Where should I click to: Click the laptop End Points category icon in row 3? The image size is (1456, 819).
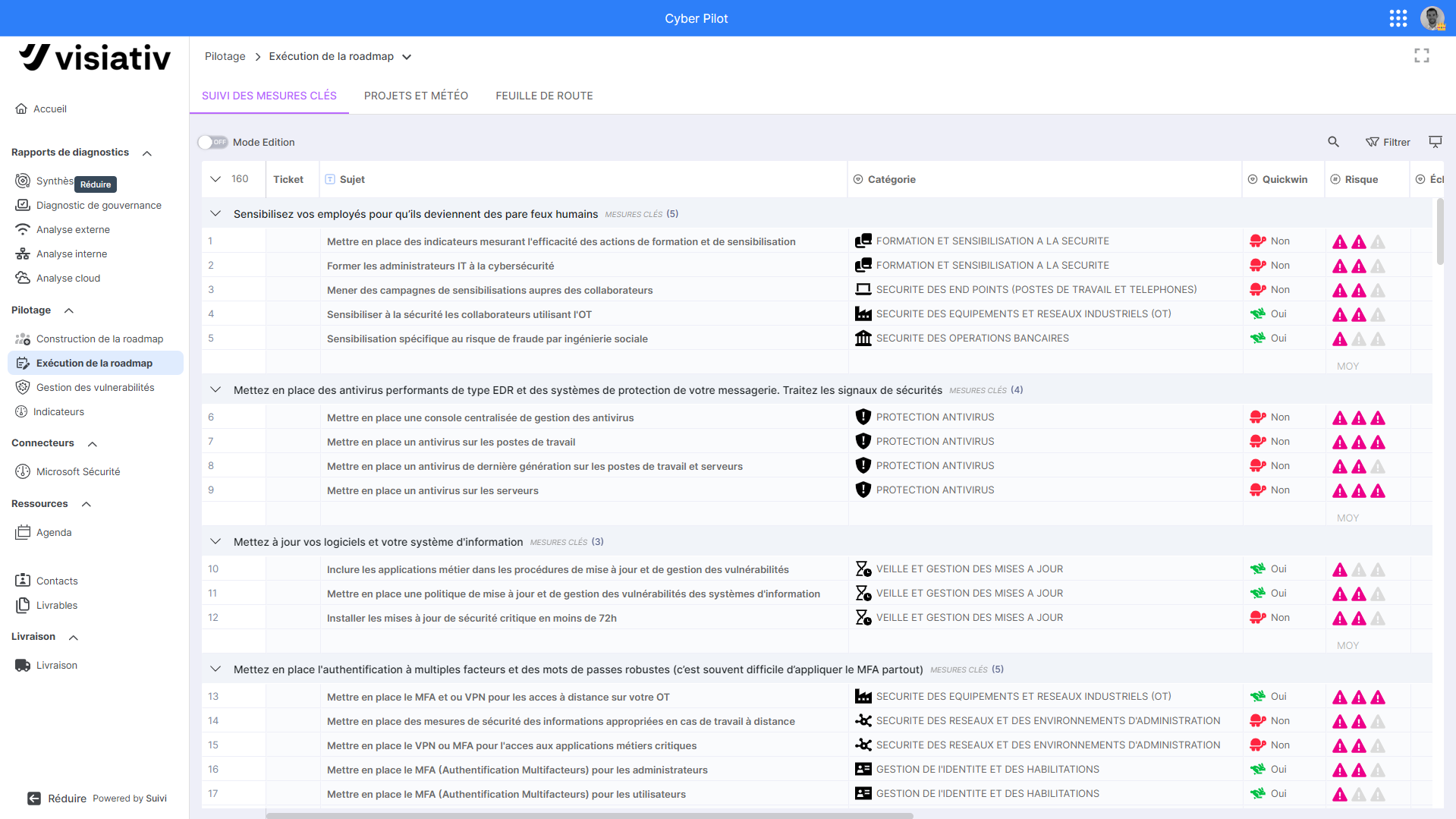coord(863,289)
